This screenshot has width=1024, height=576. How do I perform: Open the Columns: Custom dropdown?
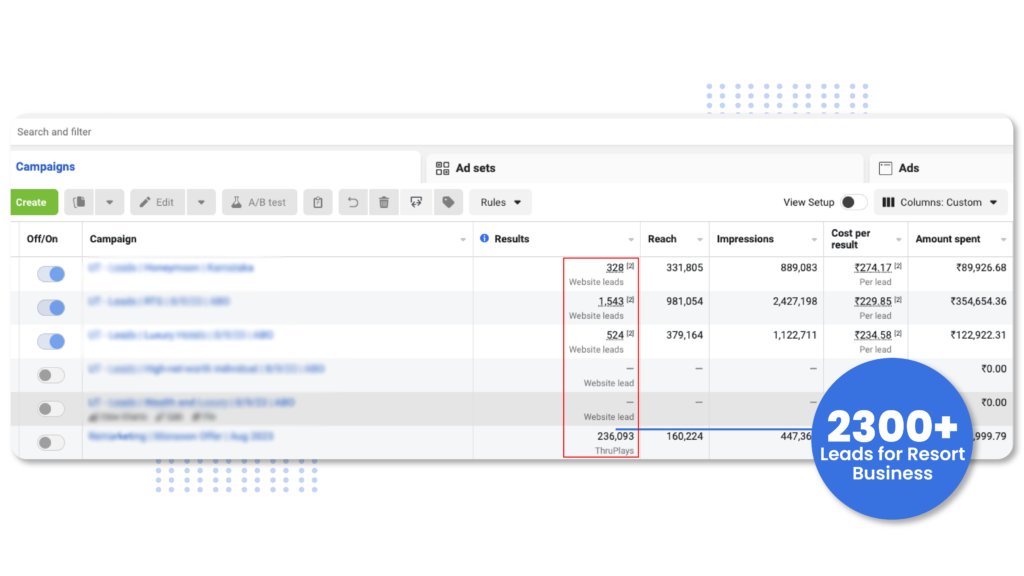click(940, 202)
